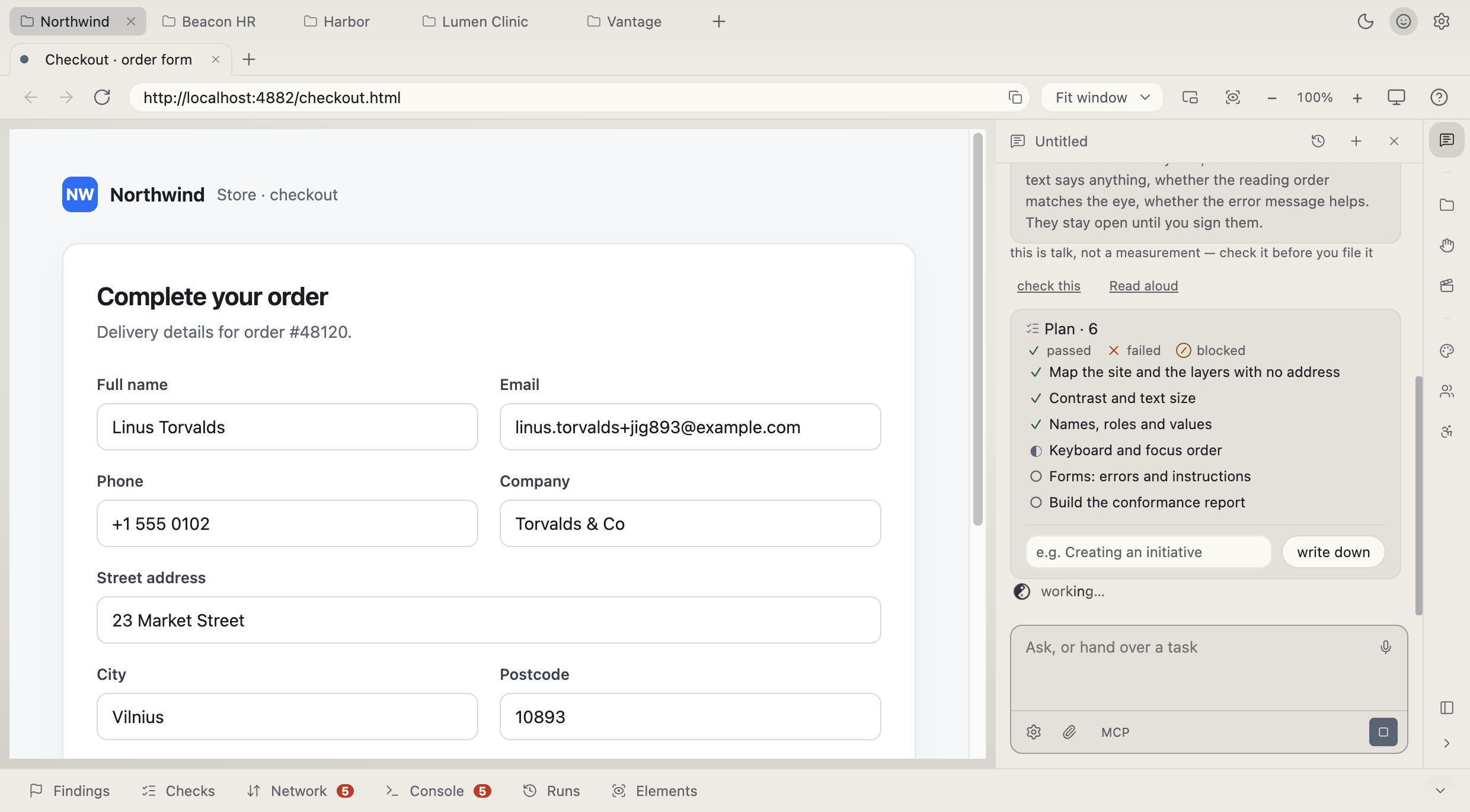1470x812 pixels.
Task: Open the chat panel sidebar icon
Action: coord(1446,140)
